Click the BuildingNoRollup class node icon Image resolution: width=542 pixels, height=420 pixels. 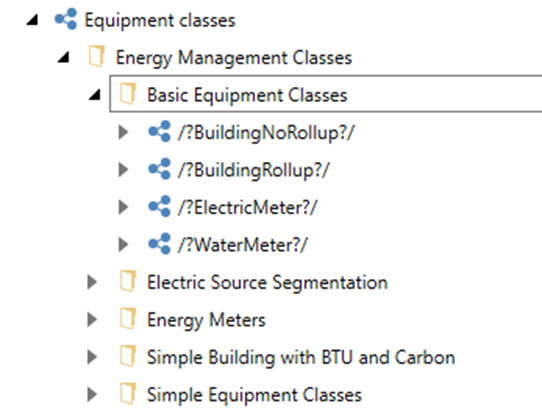159,131
